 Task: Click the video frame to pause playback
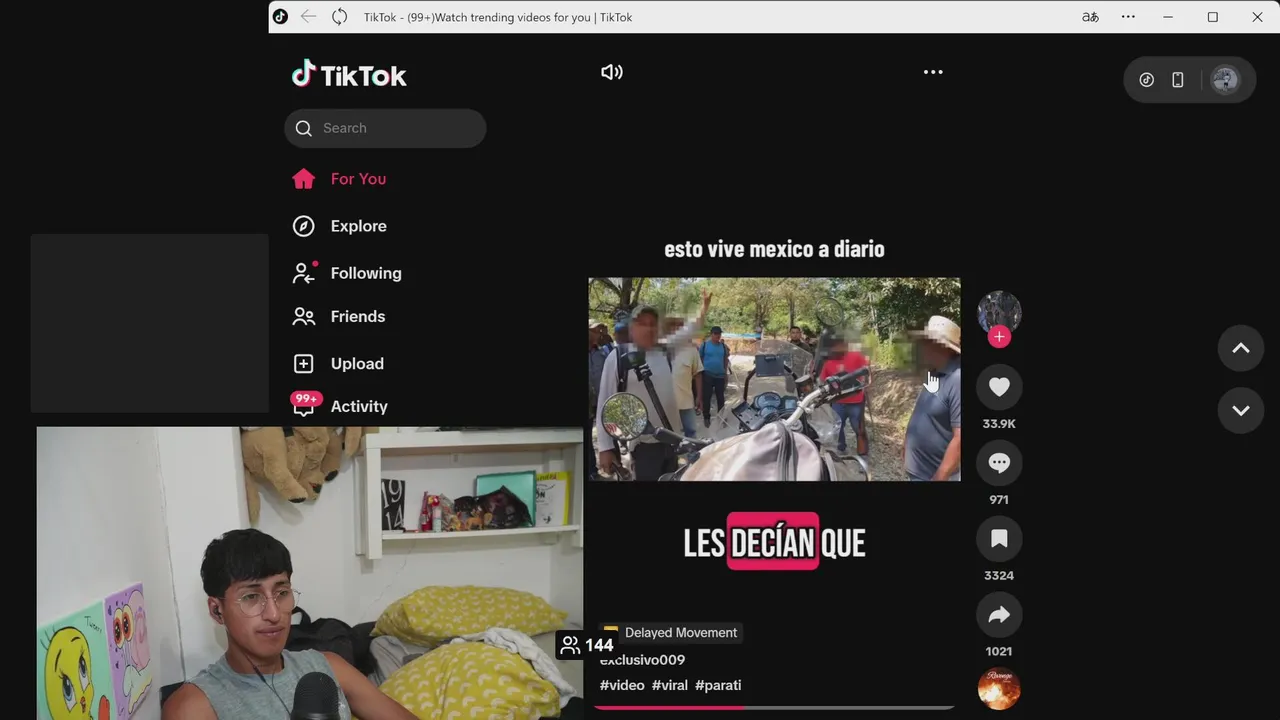[774, 379]
